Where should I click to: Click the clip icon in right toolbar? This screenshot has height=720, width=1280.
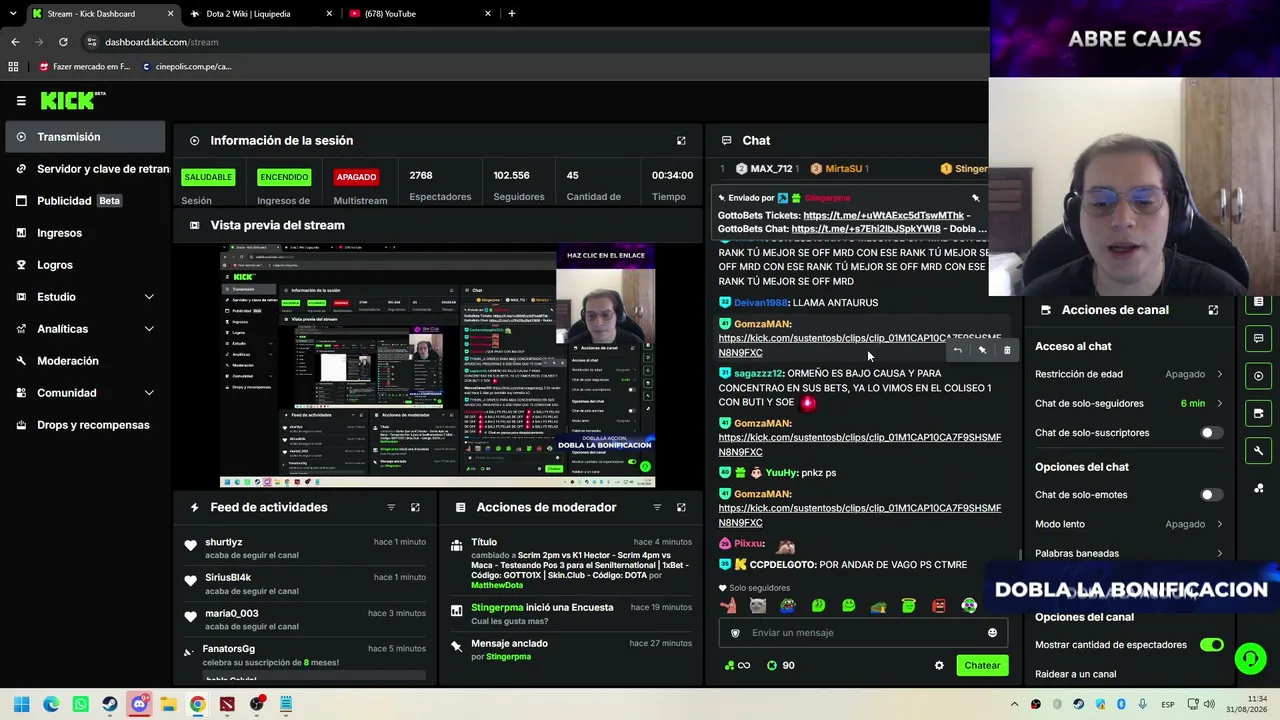(x=1259, y=413)
